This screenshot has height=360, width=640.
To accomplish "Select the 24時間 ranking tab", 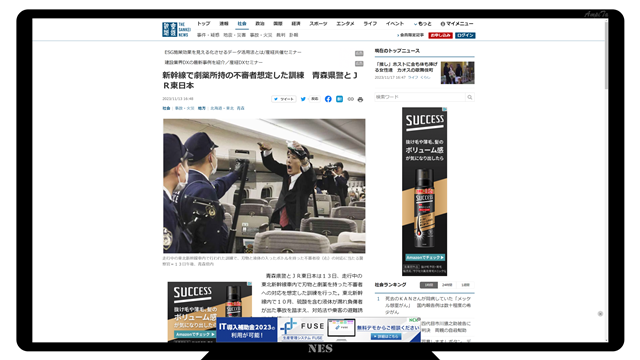I will click(x=447, y=285).
